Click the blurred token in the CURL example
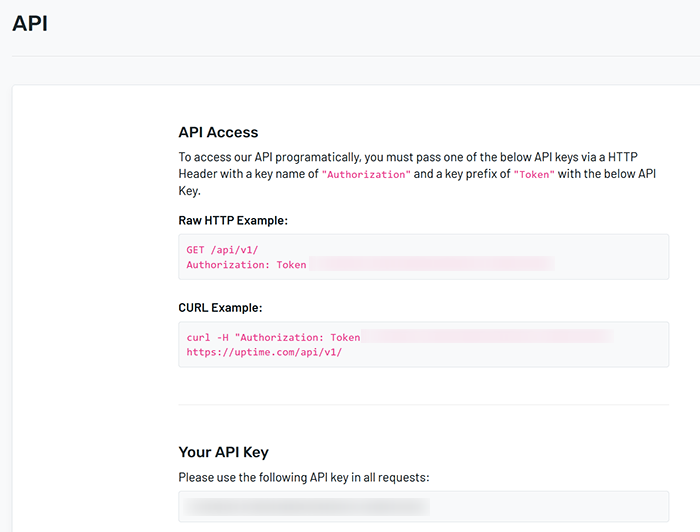This screenshot has height=532, width=700. coord(487,336)
